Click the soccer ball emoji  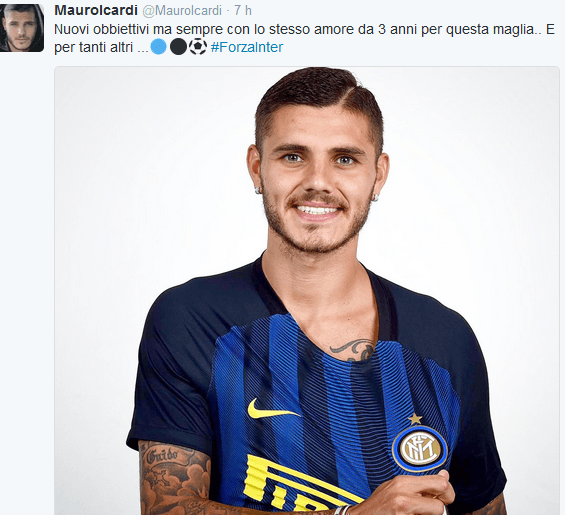pyautogui.click(x=198, y=47)
